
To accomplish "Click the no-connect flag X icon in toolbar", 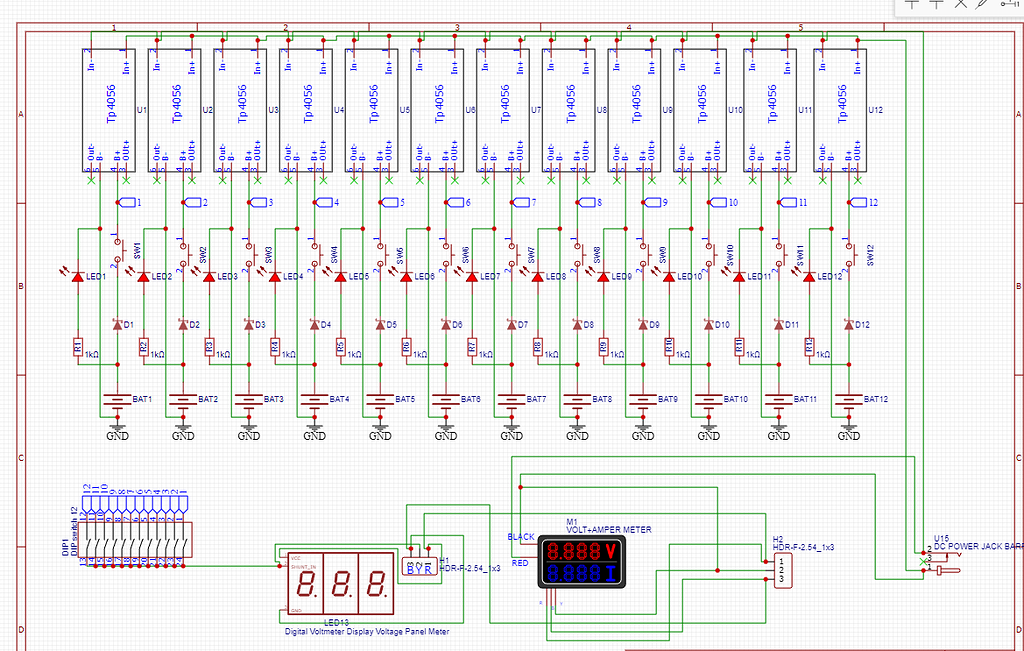I will tap(960, 5).
